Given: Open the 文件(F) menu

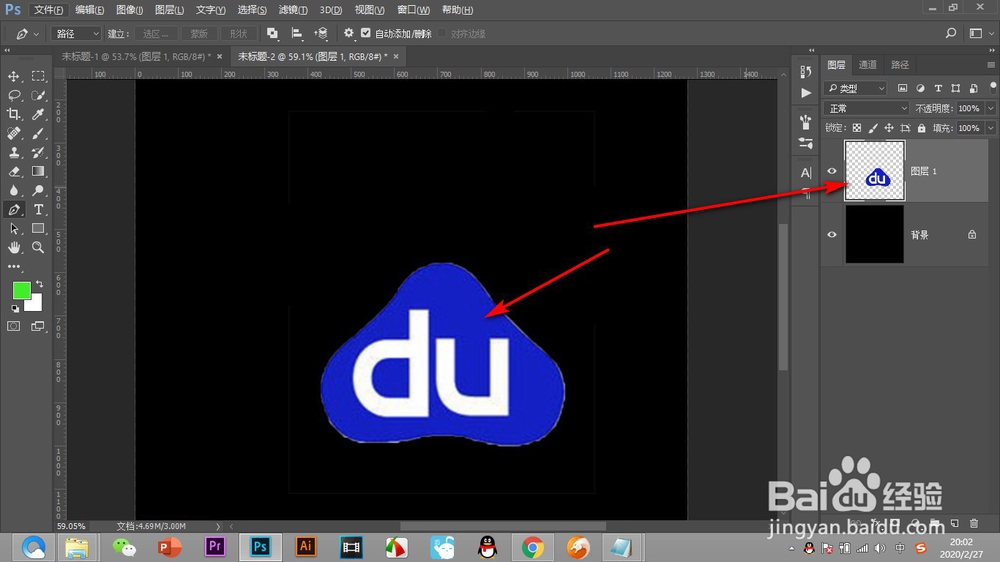Looking at the screenshot, I should [48, 10].
